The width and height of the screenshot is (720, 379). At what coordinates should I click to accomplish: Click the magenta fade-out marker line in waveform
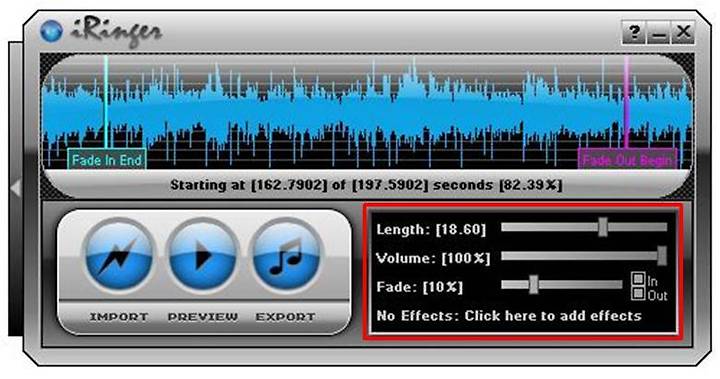click(626, 102)
